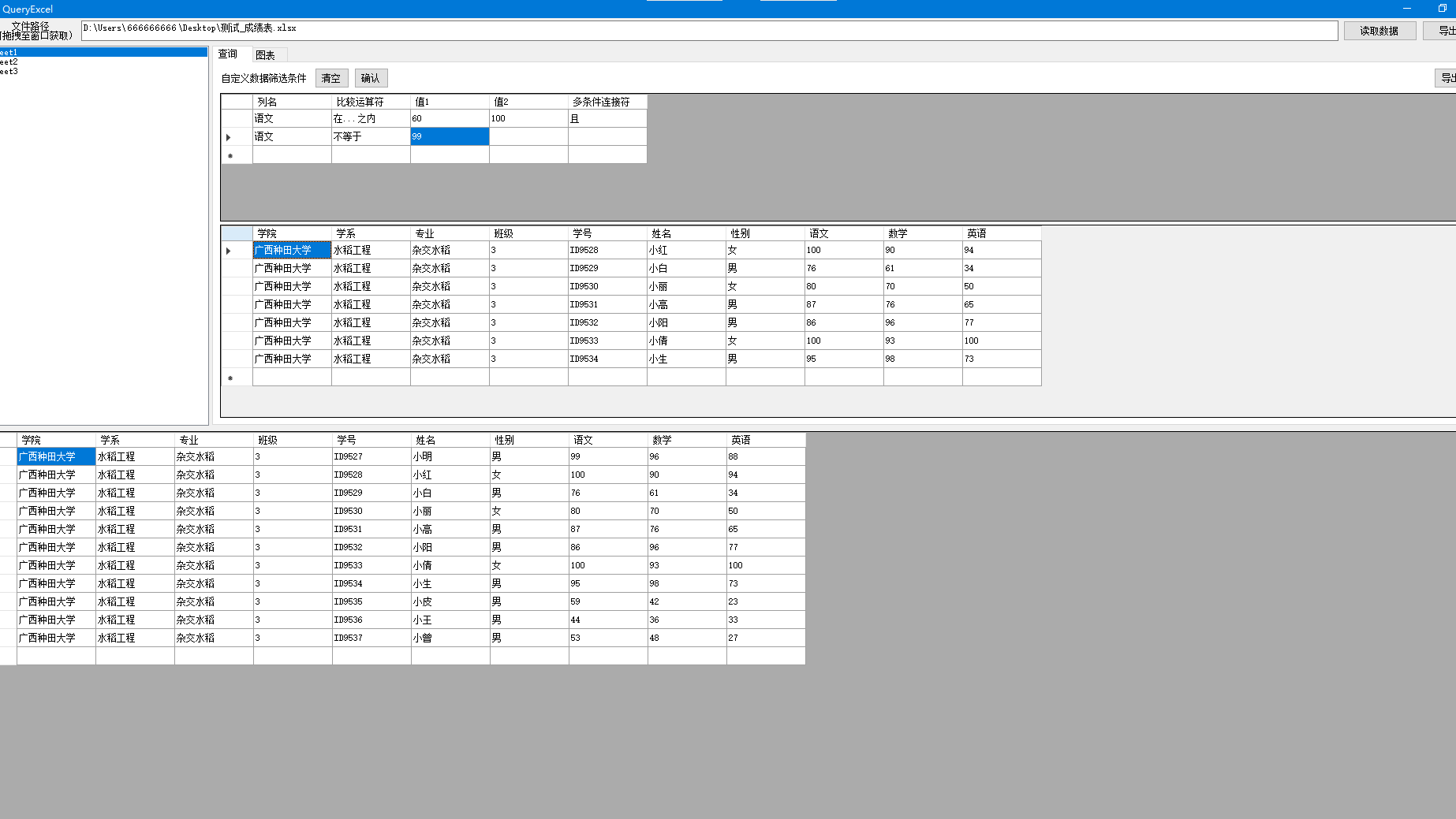
Task: Select Sheet1 in the sheet list
Action: pyautogui.click(x=103, y=52)
